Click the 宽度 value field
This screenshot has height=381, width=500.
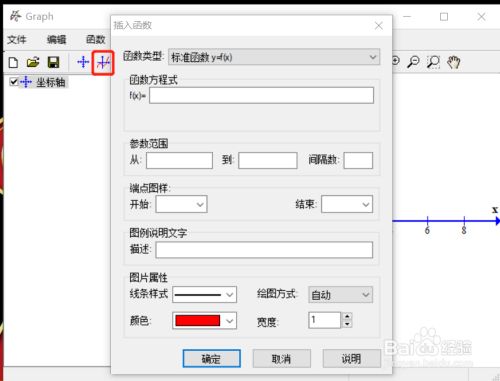pyautogui.click(x=324, y=320)
